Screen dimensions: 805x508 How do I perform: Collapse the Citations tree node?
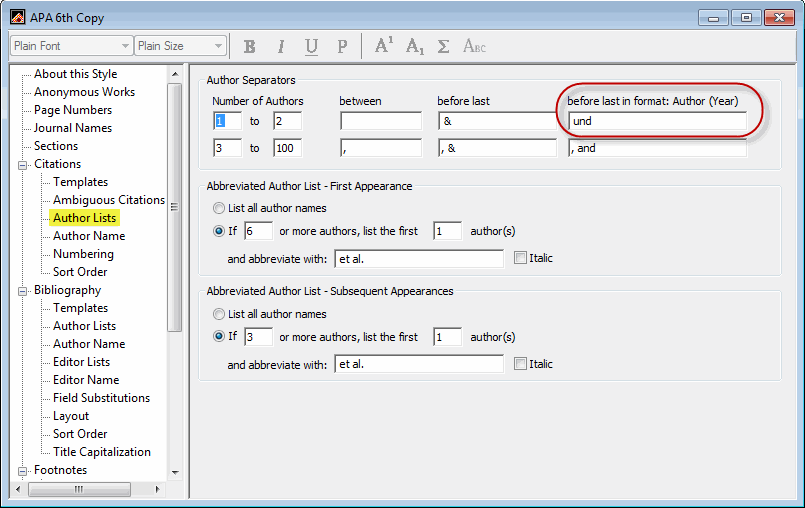point(23,165)
